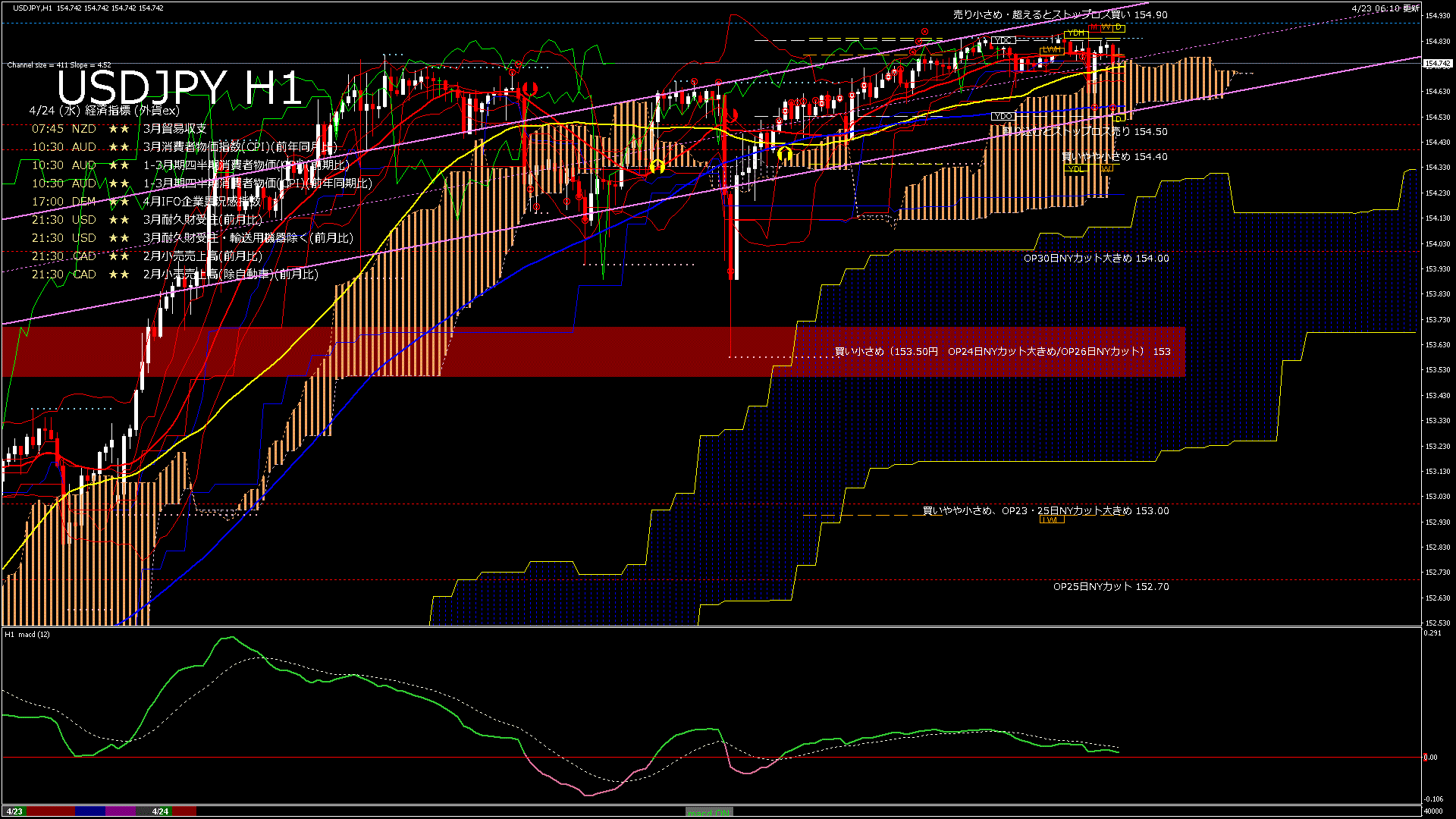Click the red M pivot box

[1094, 27]
